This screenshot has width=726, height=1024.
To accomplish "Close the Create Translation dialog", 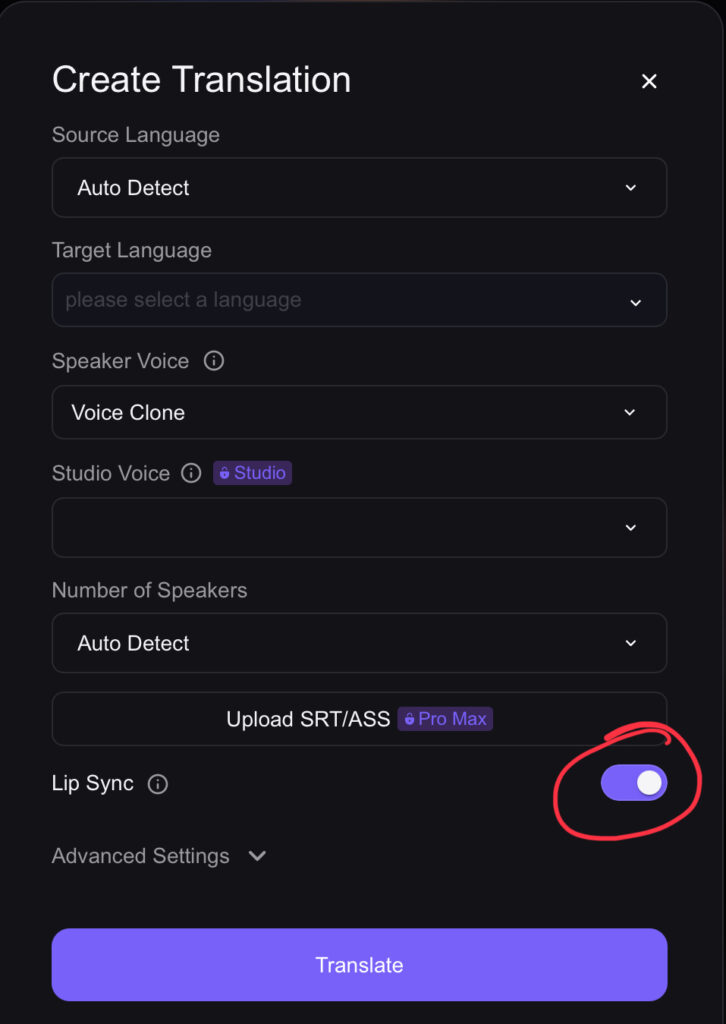I will pos(649,81).
